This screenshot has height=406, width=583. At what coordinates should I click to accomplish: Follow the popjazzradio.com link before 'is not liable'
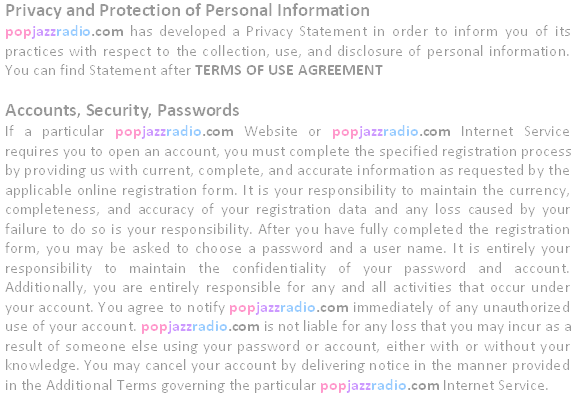coord(200,327)
